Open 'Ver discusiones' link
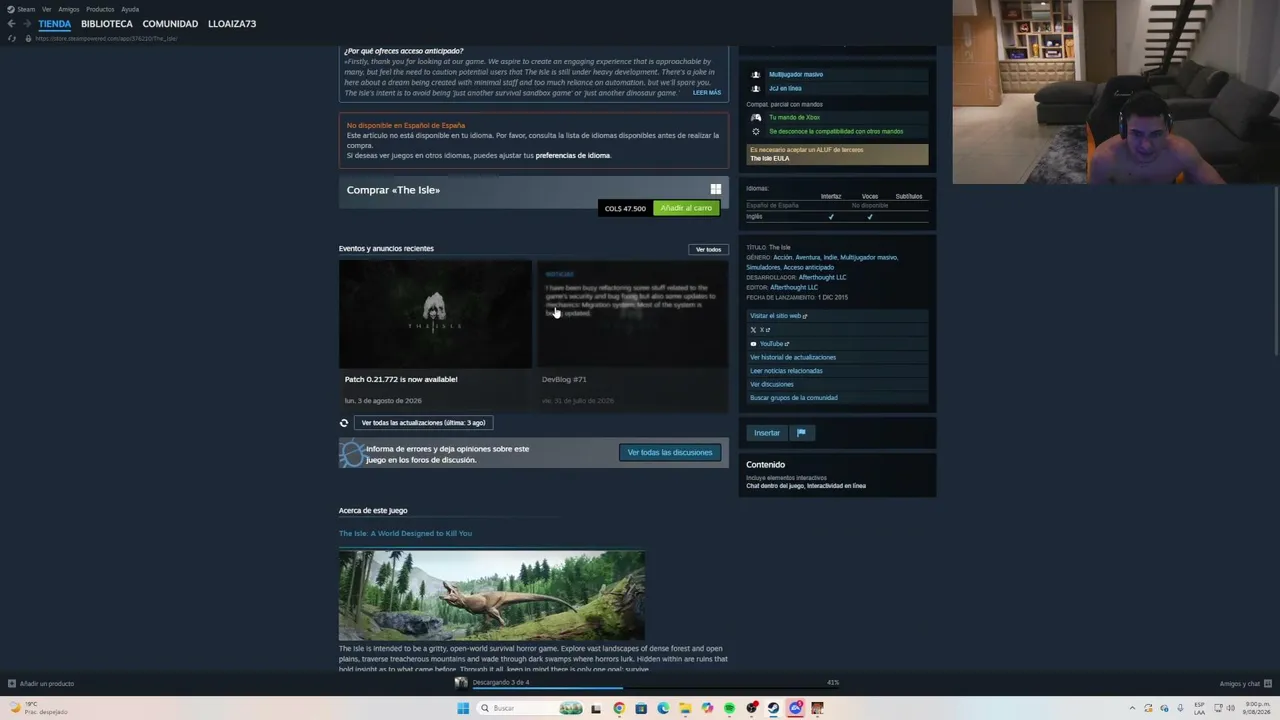The height and width of the screenshot is (720, 1280). pyautogui.click(x=772, y=384)
